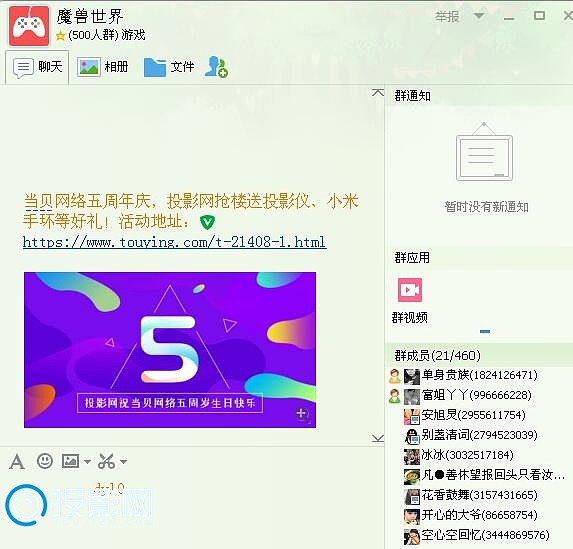Click penguin avatar of 别盏清词
Image resolution: width=573 pixels, height=549 pixels.
point(412,436)
